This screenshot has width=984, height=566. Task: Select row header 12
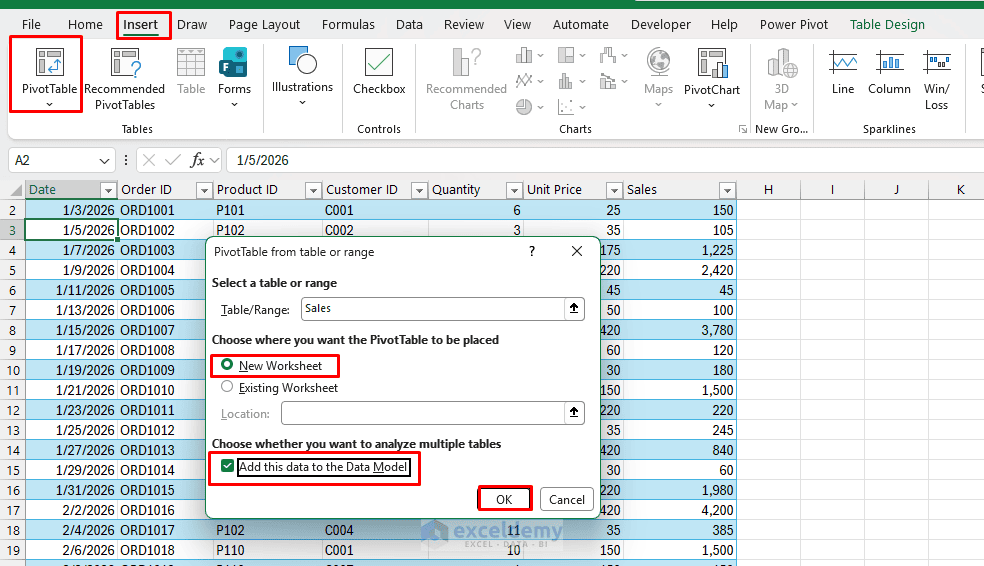click(13, 410)
